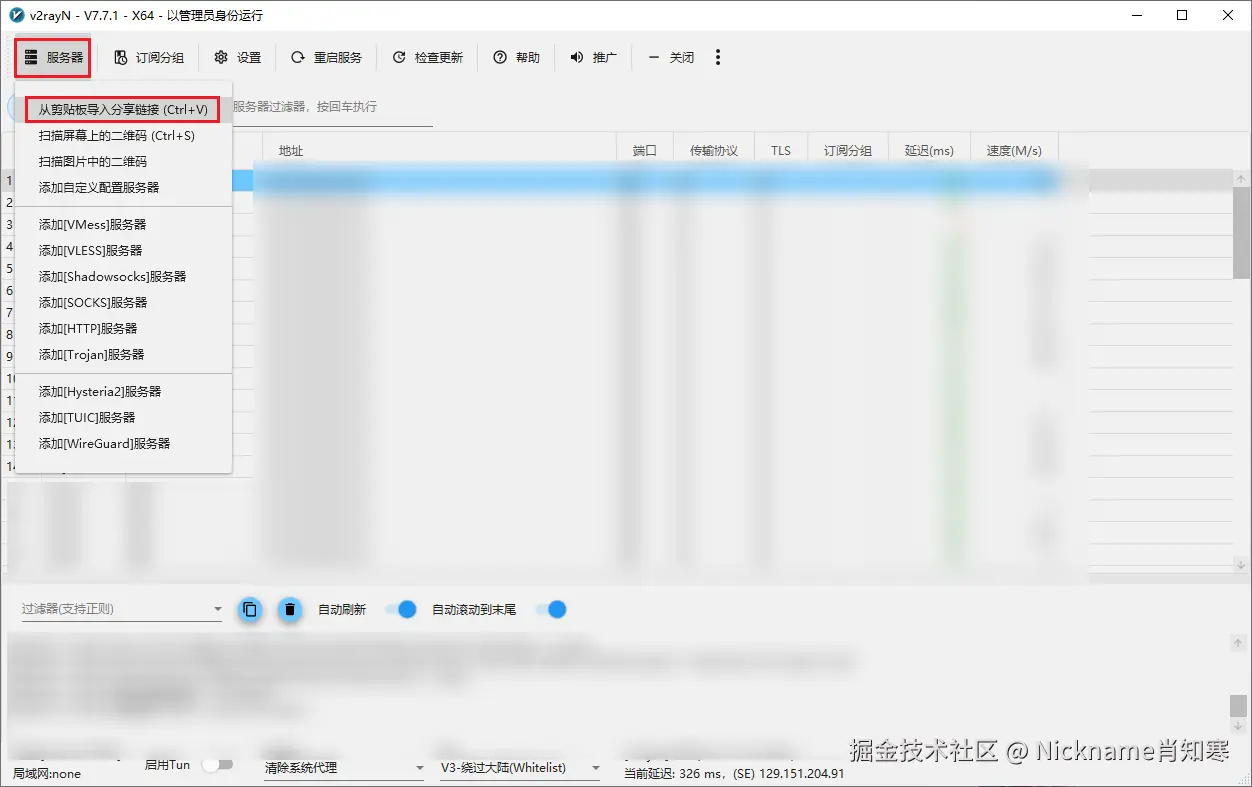1252x787 pixels.
Task: Open the 帮助 menu
Action: tap(516, 58)
